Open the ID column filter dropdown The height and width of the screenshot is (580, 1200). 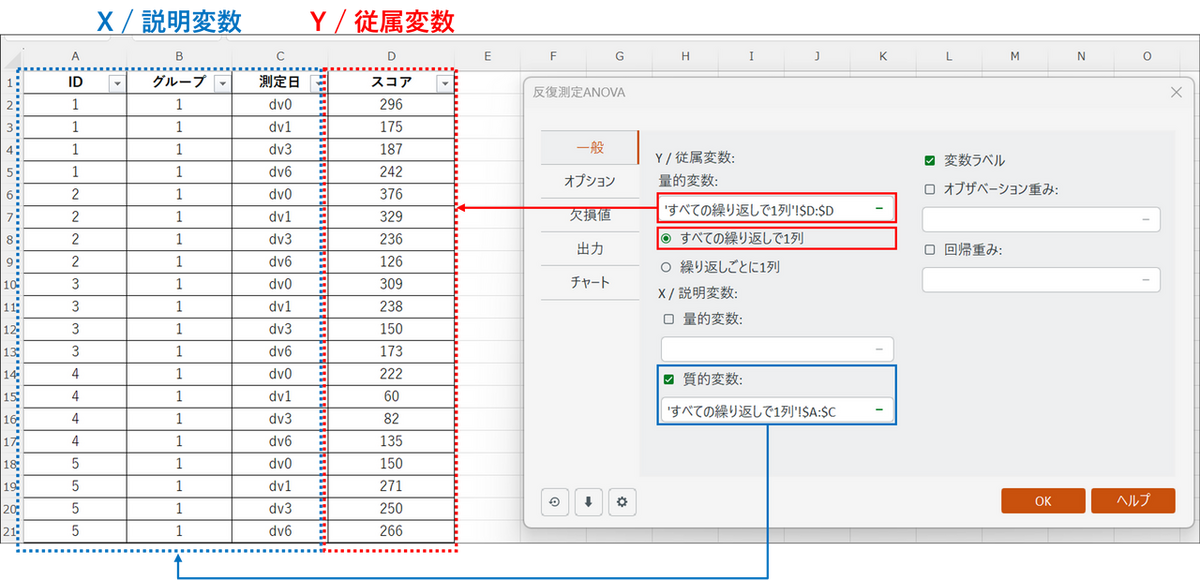pos(116,84)
